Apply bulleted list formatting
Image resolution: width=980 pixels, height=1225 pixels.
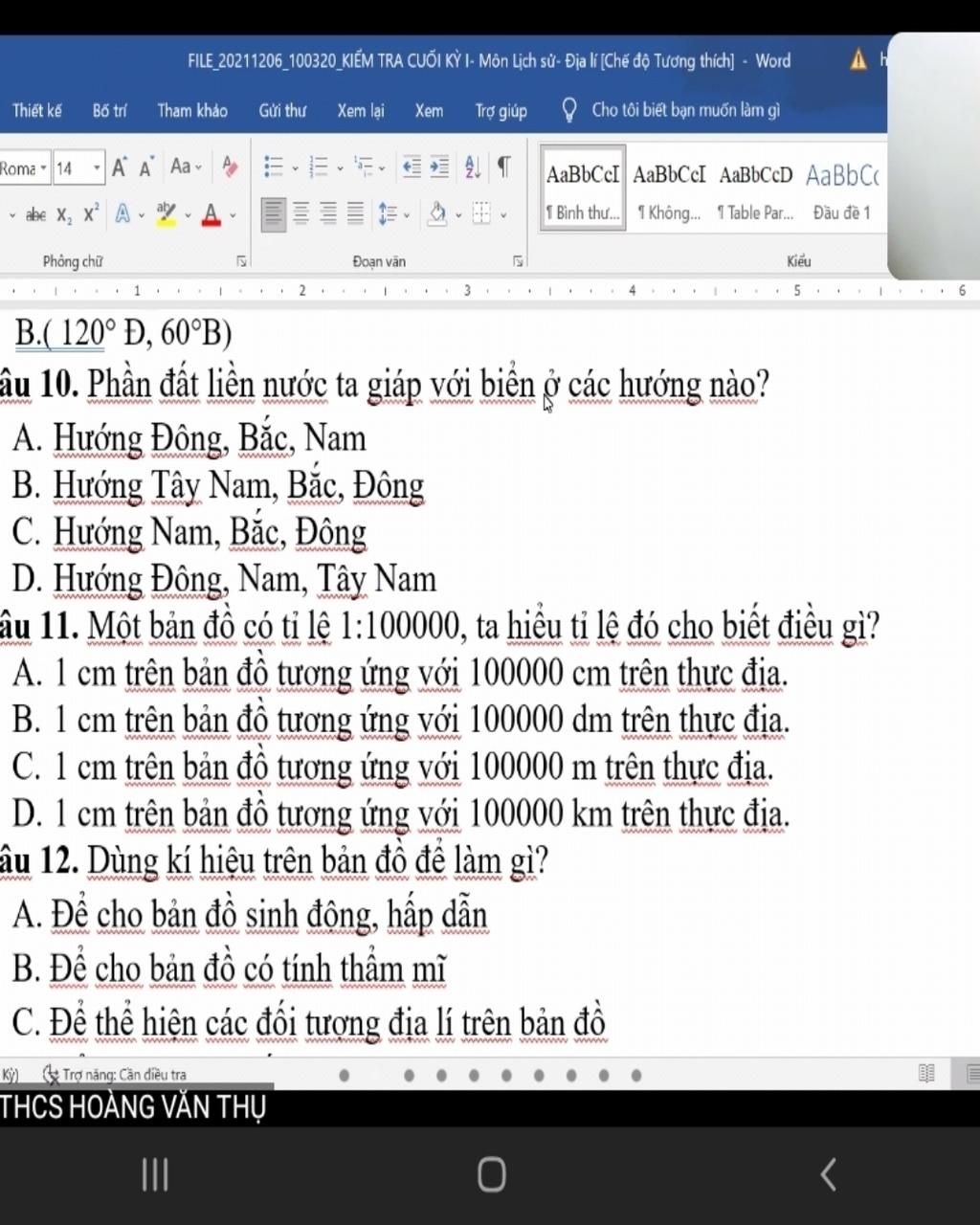pyautogui.click(x=274, y=168)
